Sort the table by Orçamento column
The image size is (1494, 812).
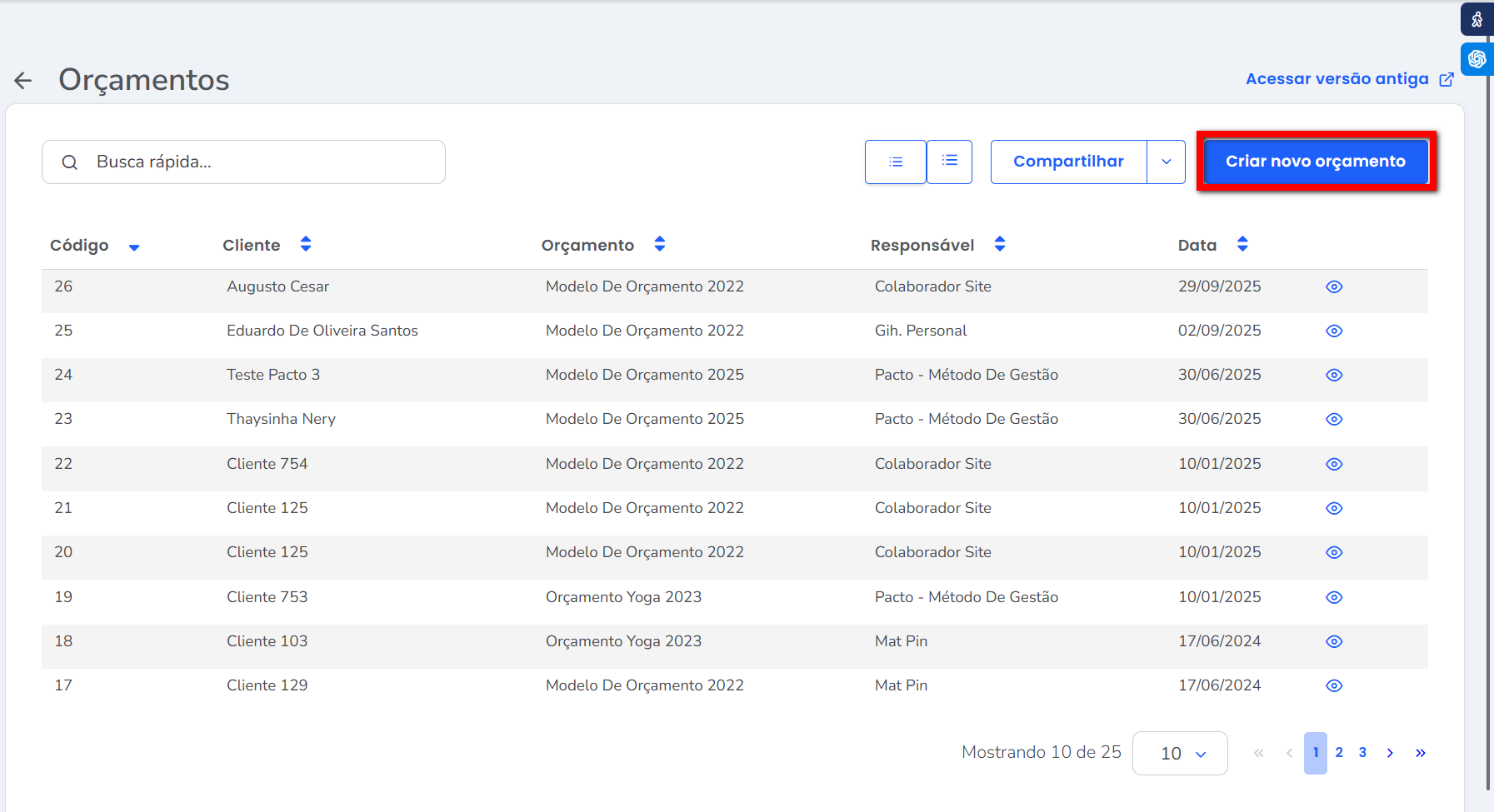point(660,244)
